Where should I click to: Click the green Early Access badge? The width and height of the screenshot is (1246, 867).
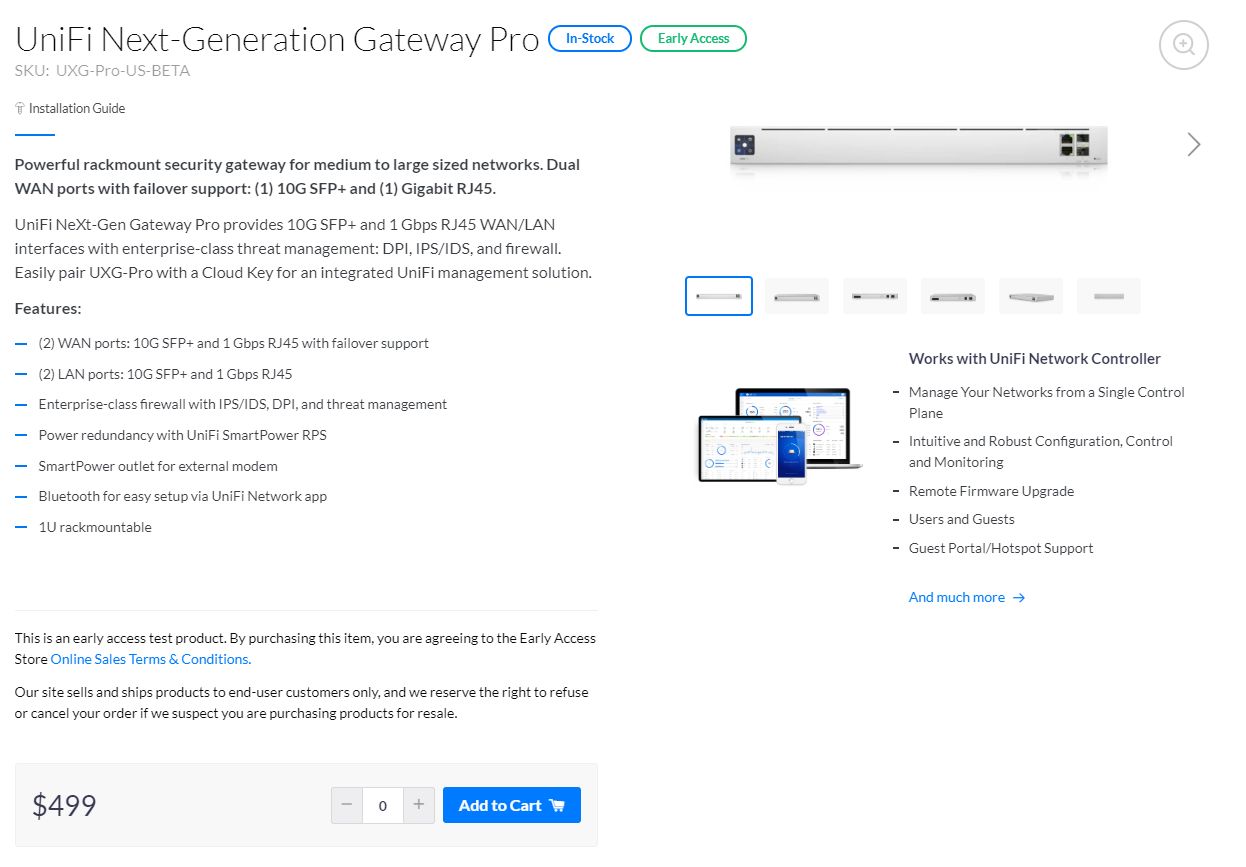click(x=693, y=38)
